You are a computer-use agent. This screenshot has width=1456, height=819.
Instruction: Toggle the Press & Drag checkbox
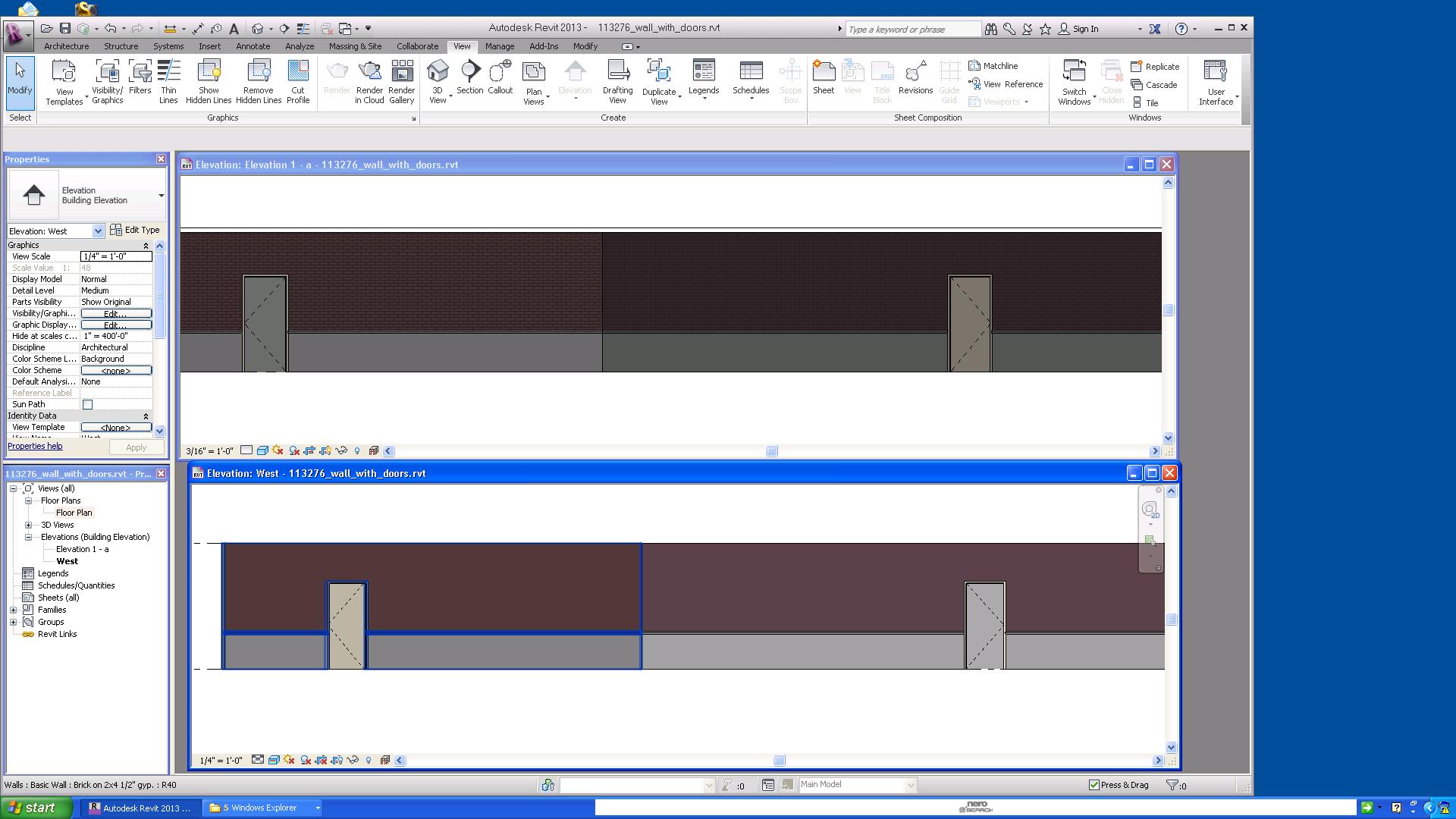click(x=1094, y=785)
